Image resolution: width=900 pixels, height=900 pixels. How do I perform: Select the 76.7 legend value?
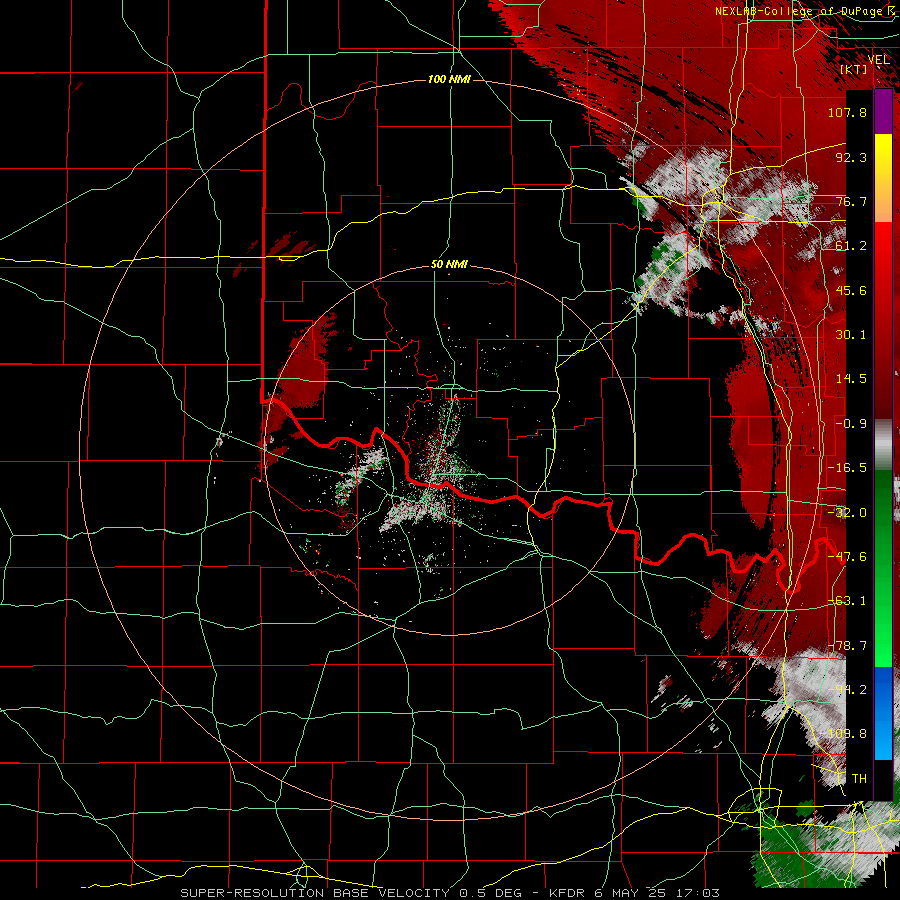click(851, 201)
